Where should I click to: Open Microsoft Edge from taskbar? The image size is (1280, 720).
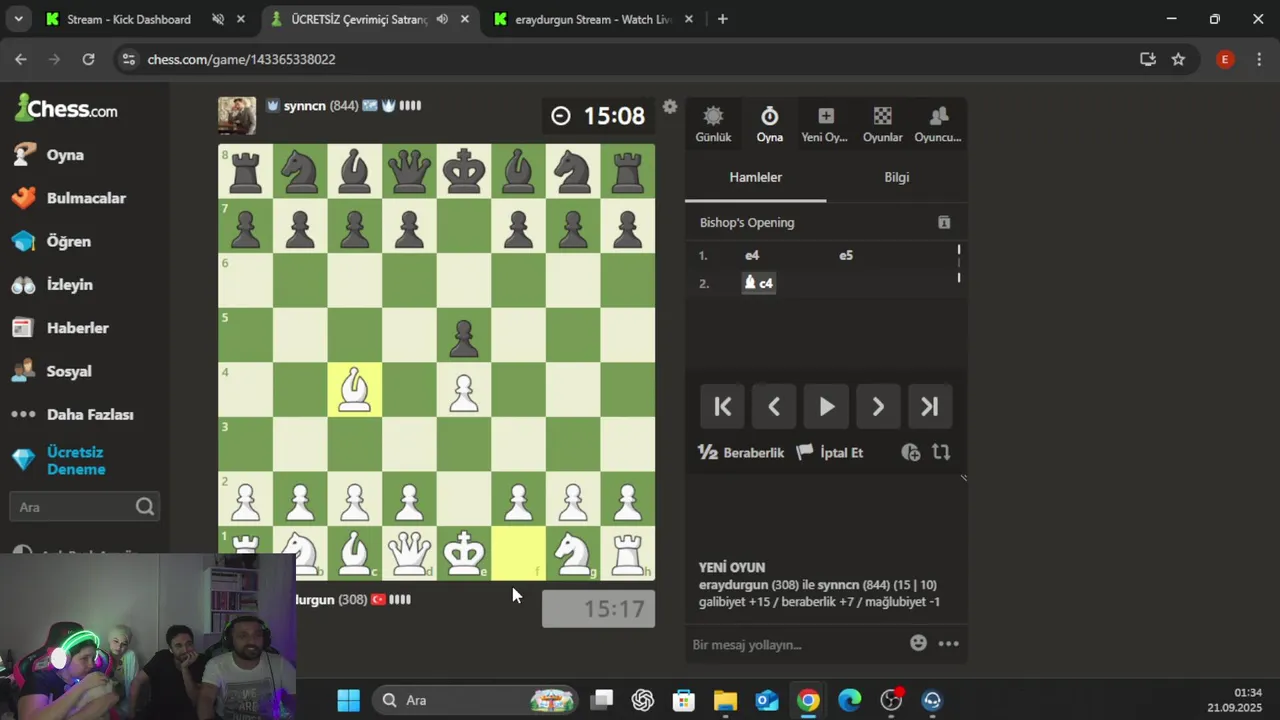[x=849, y=700]
